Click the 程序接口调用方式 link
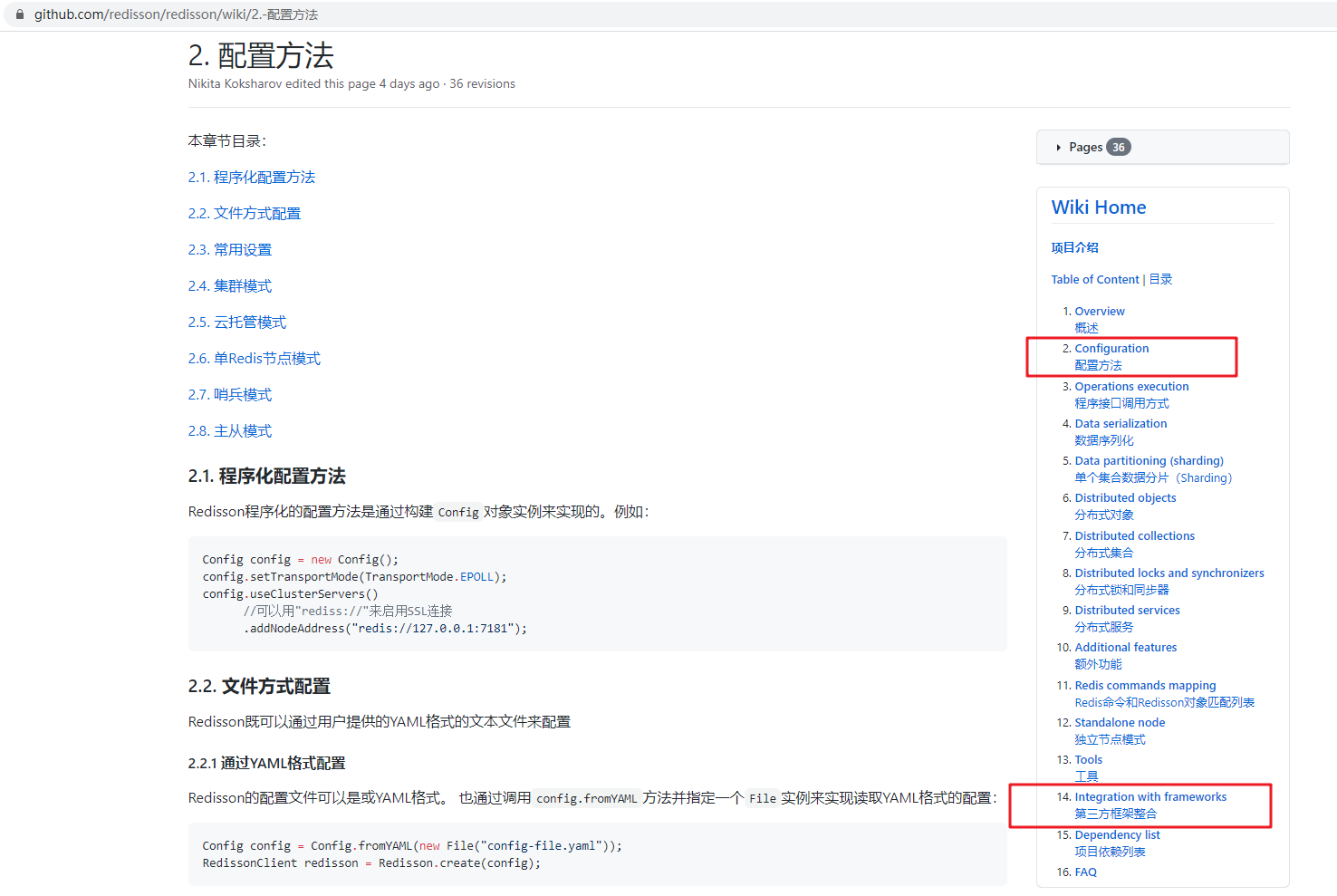Image resolution: width=1337 pixels, height=896 pixels. pyautogui.click(x=1122, y=403)
